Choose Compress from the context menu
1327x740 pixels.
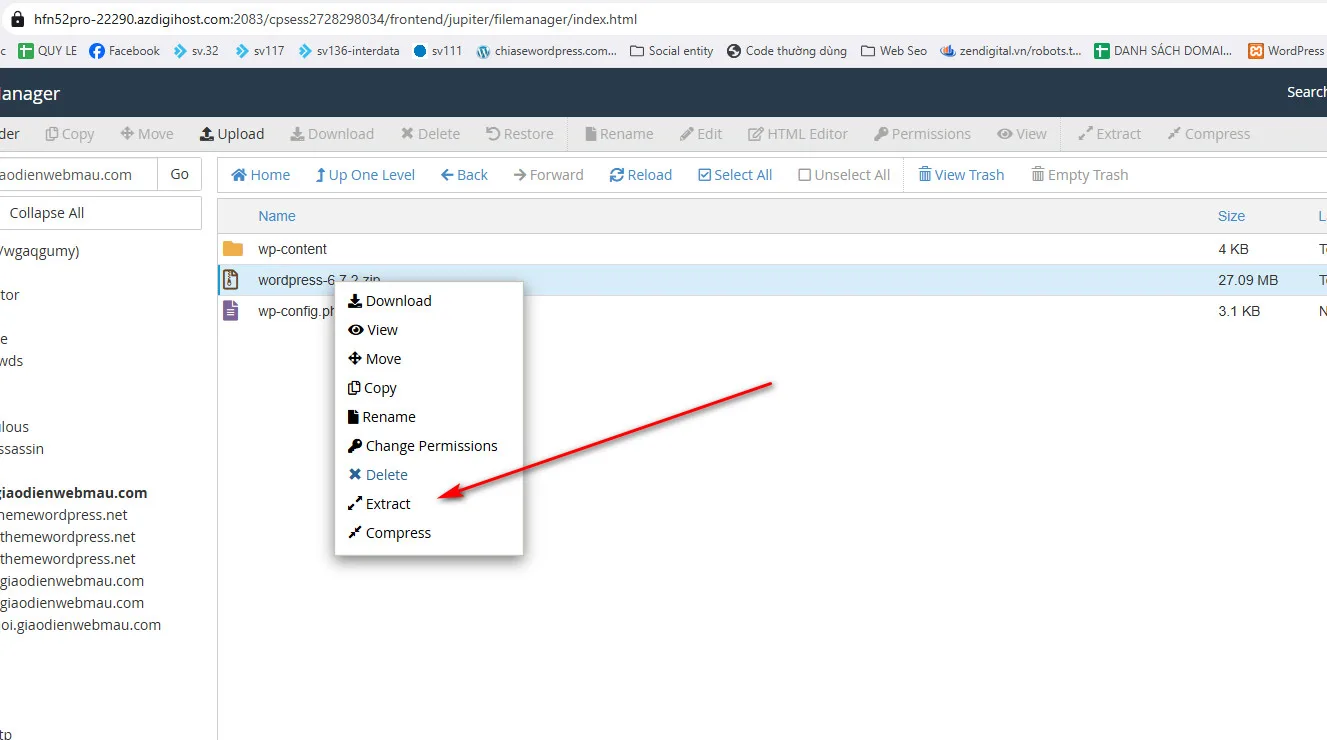(x=398, y=533)
